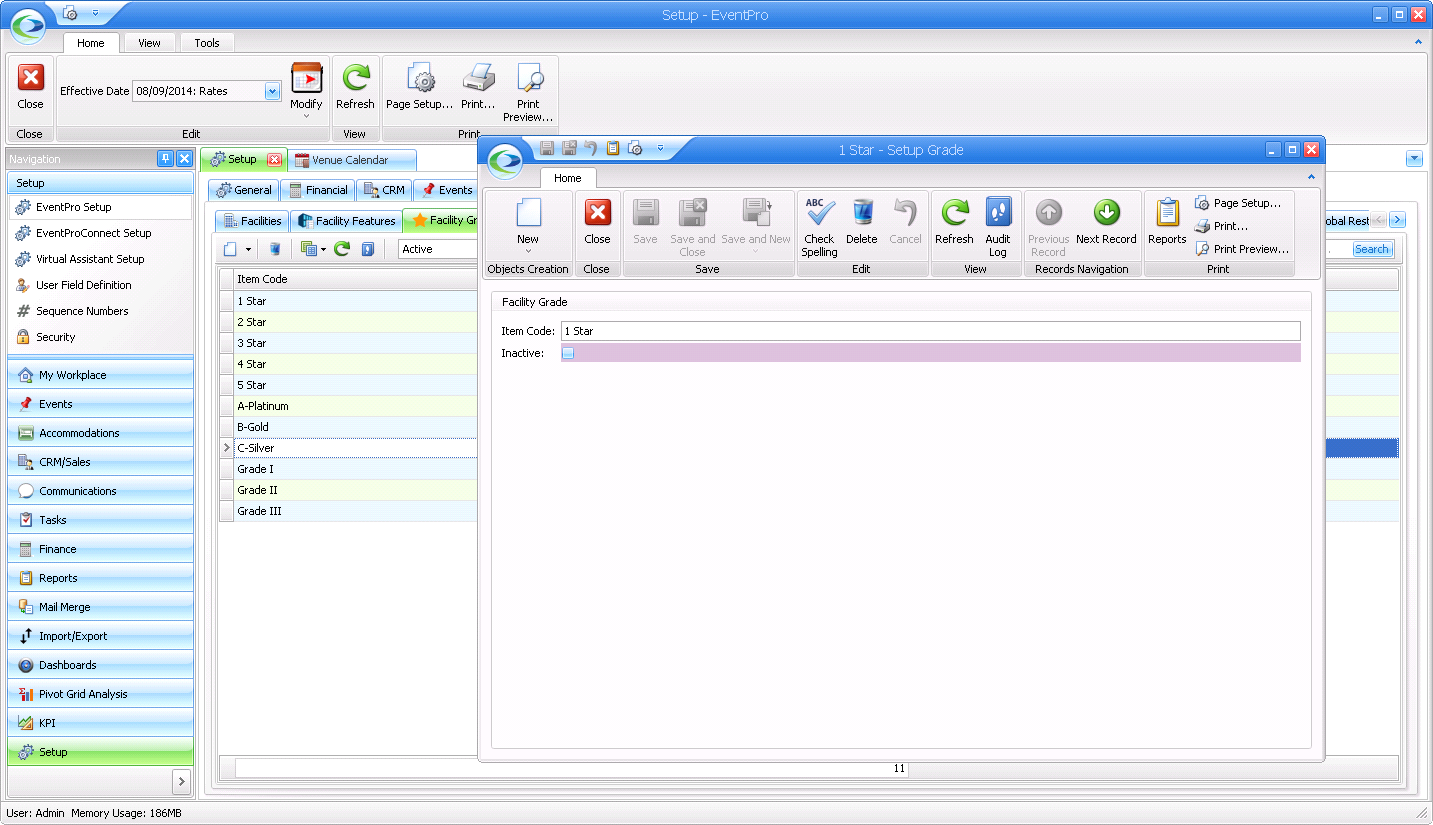Close the Setup document tab
This screenshot has height=825, width=1433.
tap(274, 160)
